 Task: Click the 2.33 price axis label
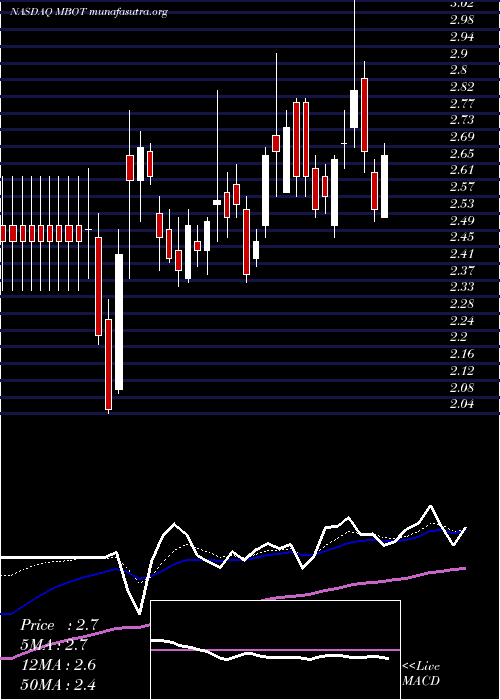462,287
